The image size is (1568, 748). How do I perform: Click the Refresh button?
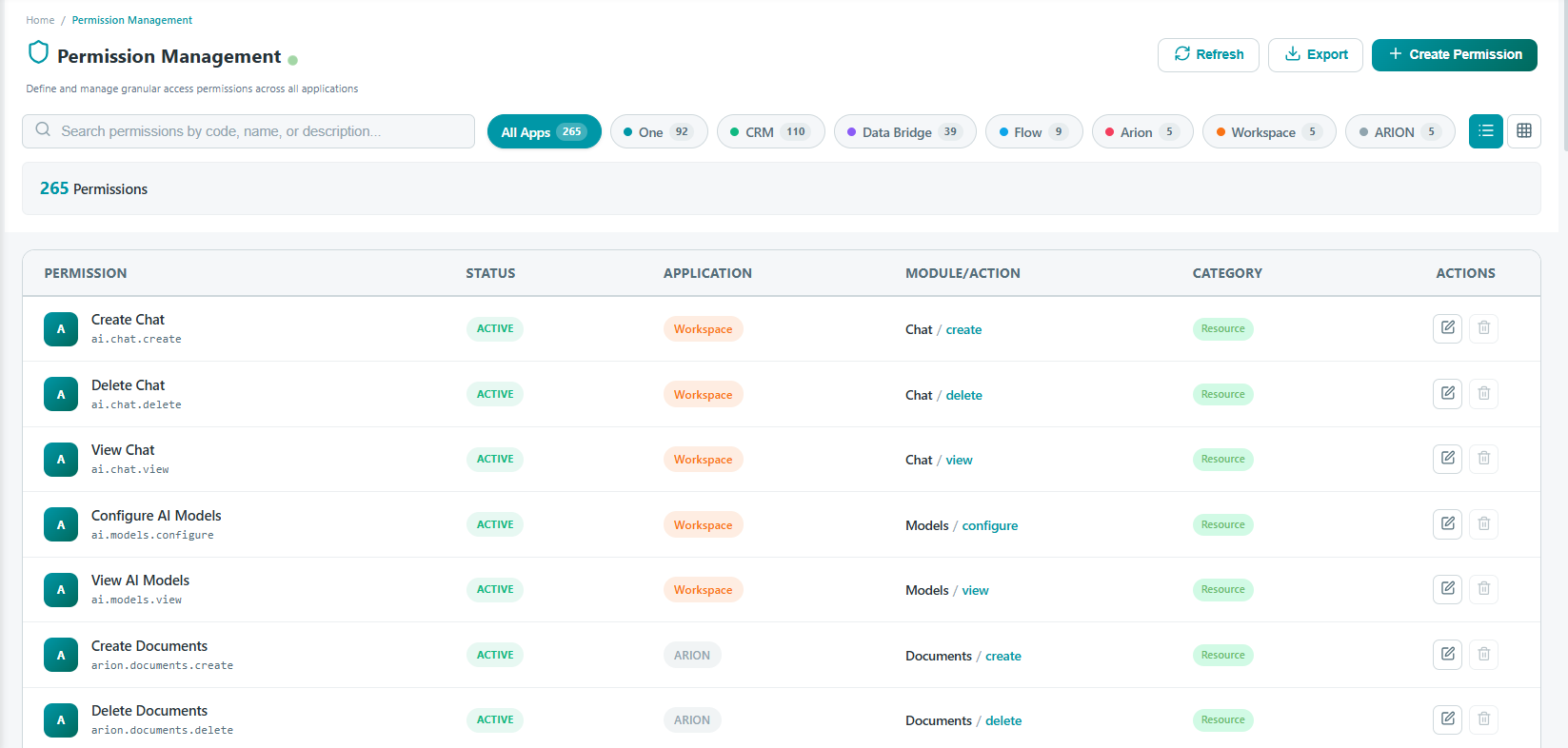[x=1208, y=55]
